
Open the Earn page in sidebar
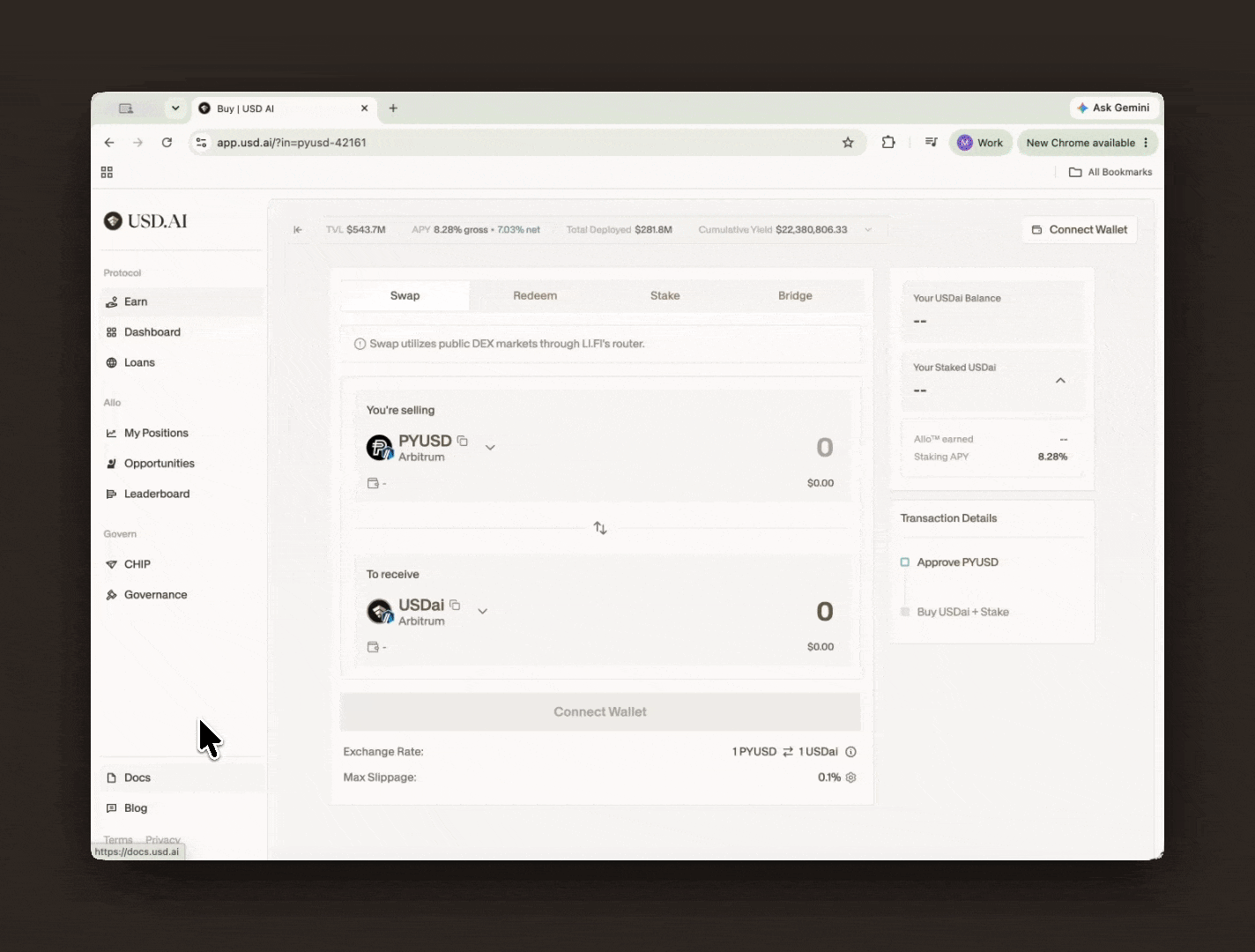(x=181, y=301)
